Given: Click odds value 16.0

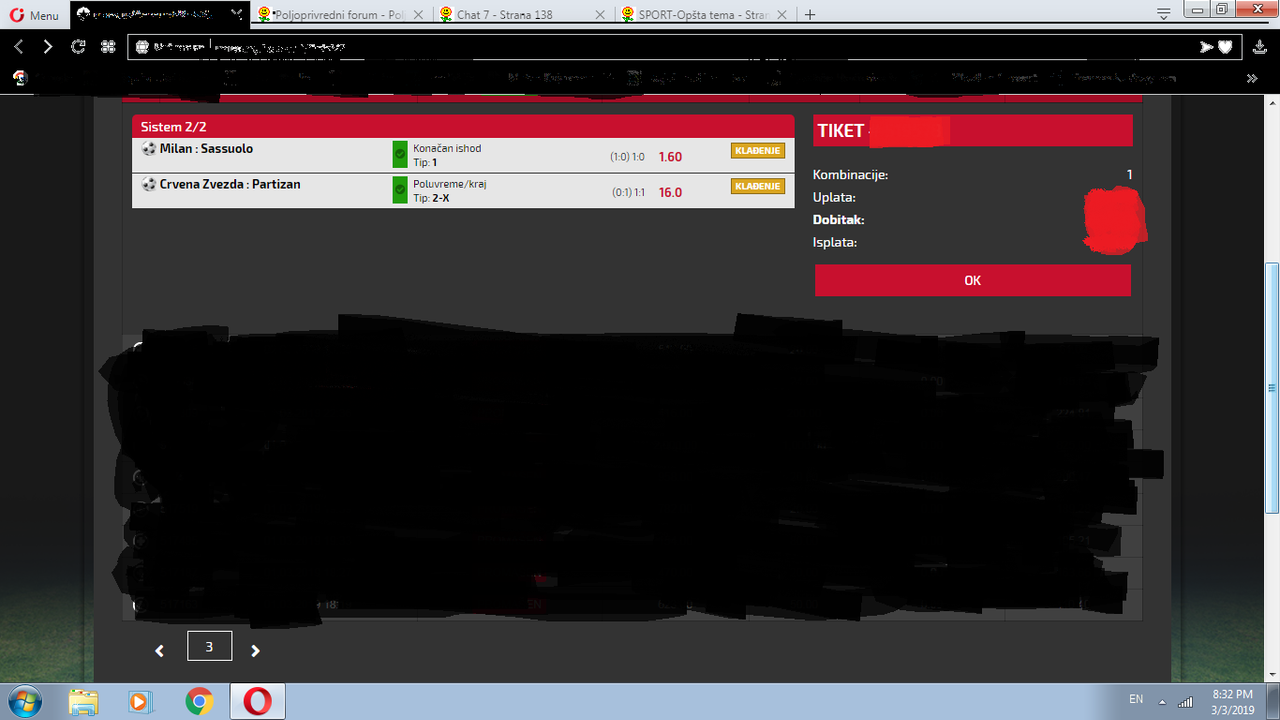Looking at the screenshot, I should pos(670,193).
